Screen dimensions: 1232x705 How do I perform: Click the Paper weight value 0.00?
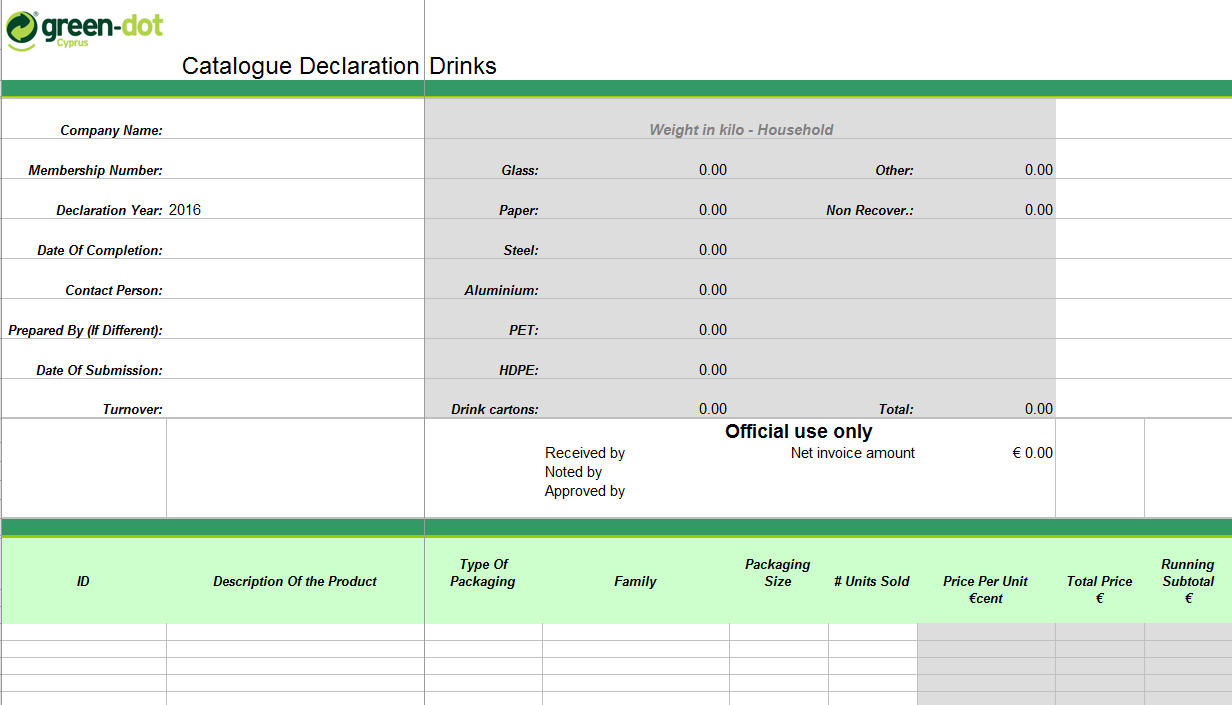(x=713, y=210)
